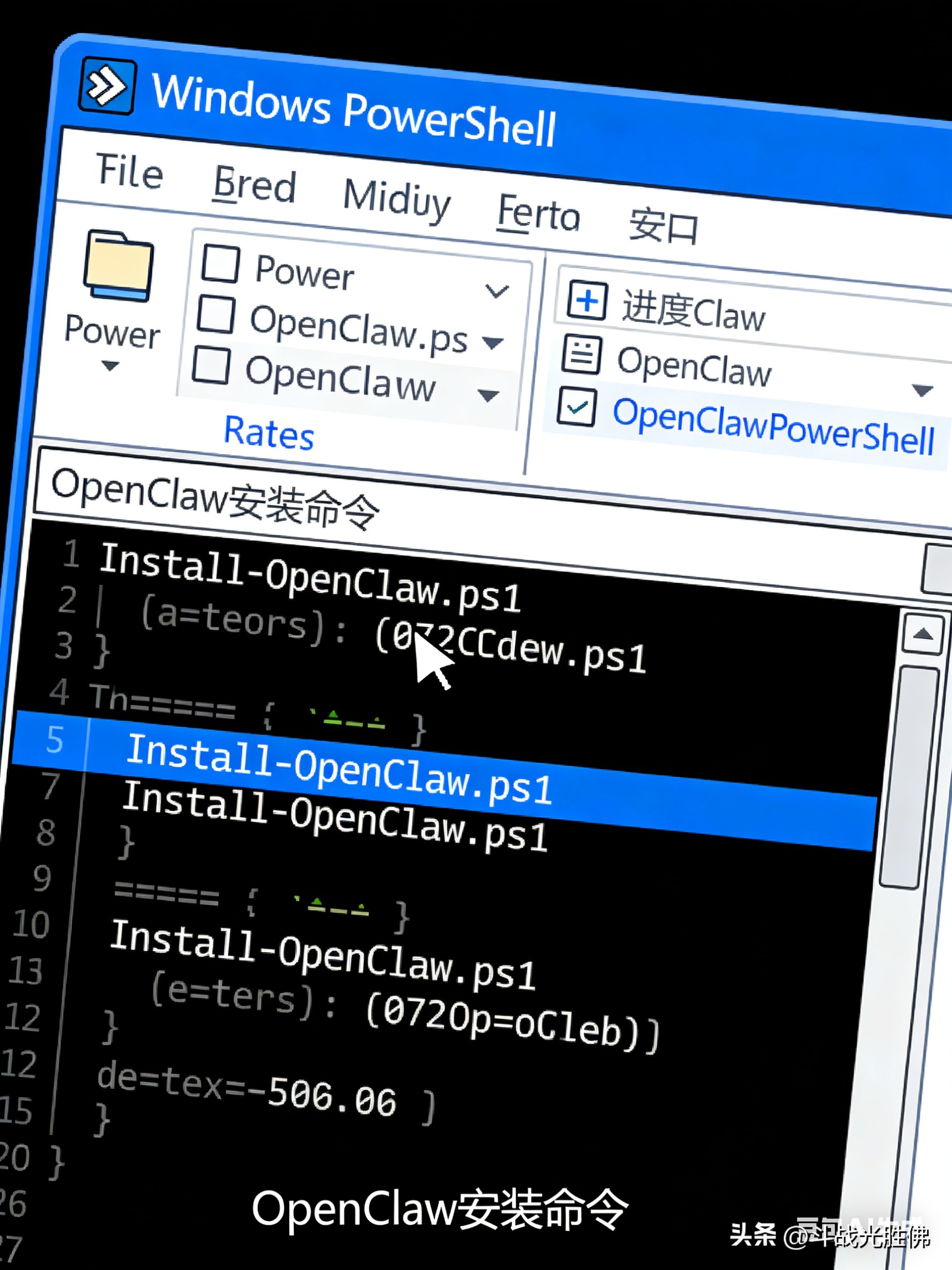
Task: Click the Rates group label
Action: (268, 432)
